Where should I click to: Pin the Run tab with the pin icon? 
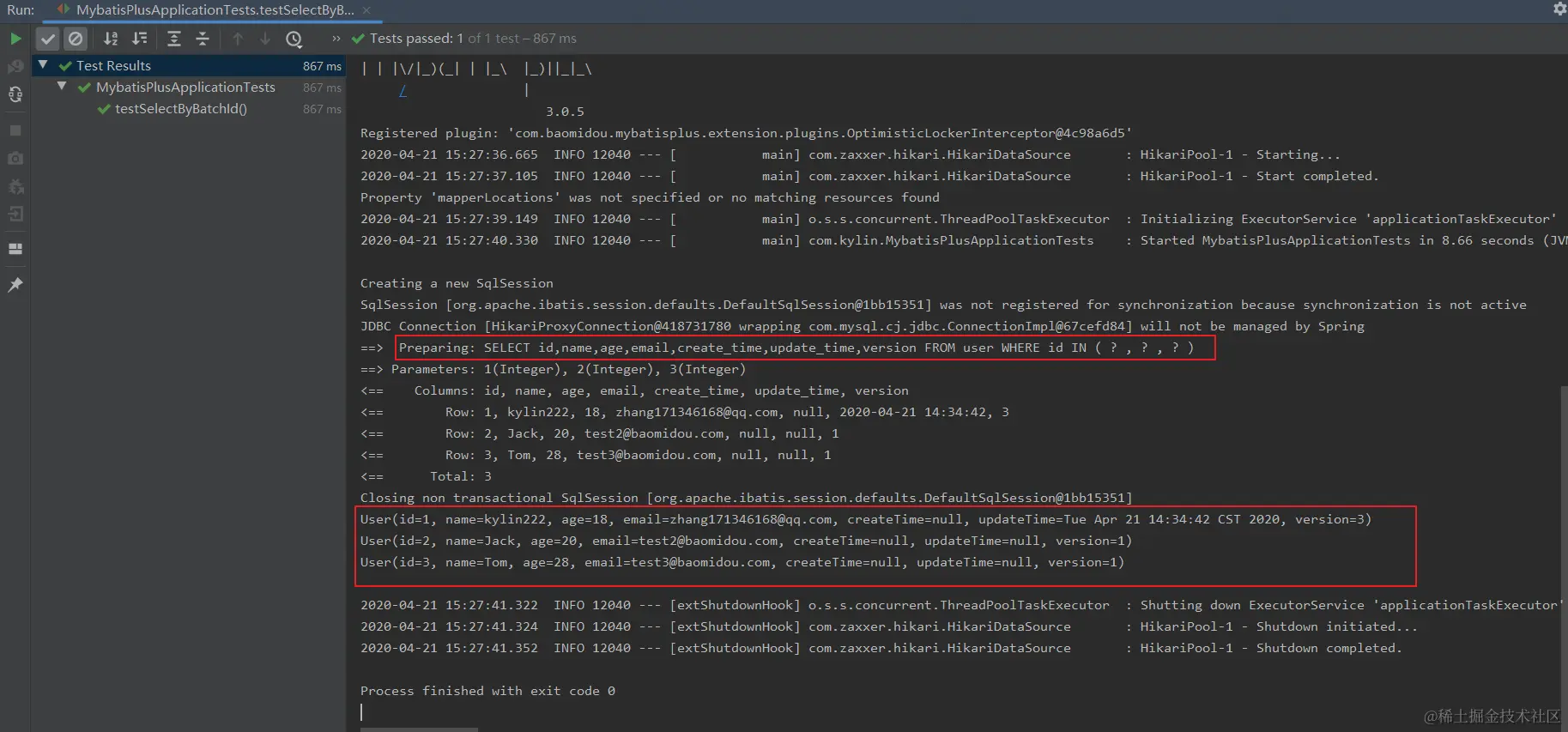pos(15,285)
